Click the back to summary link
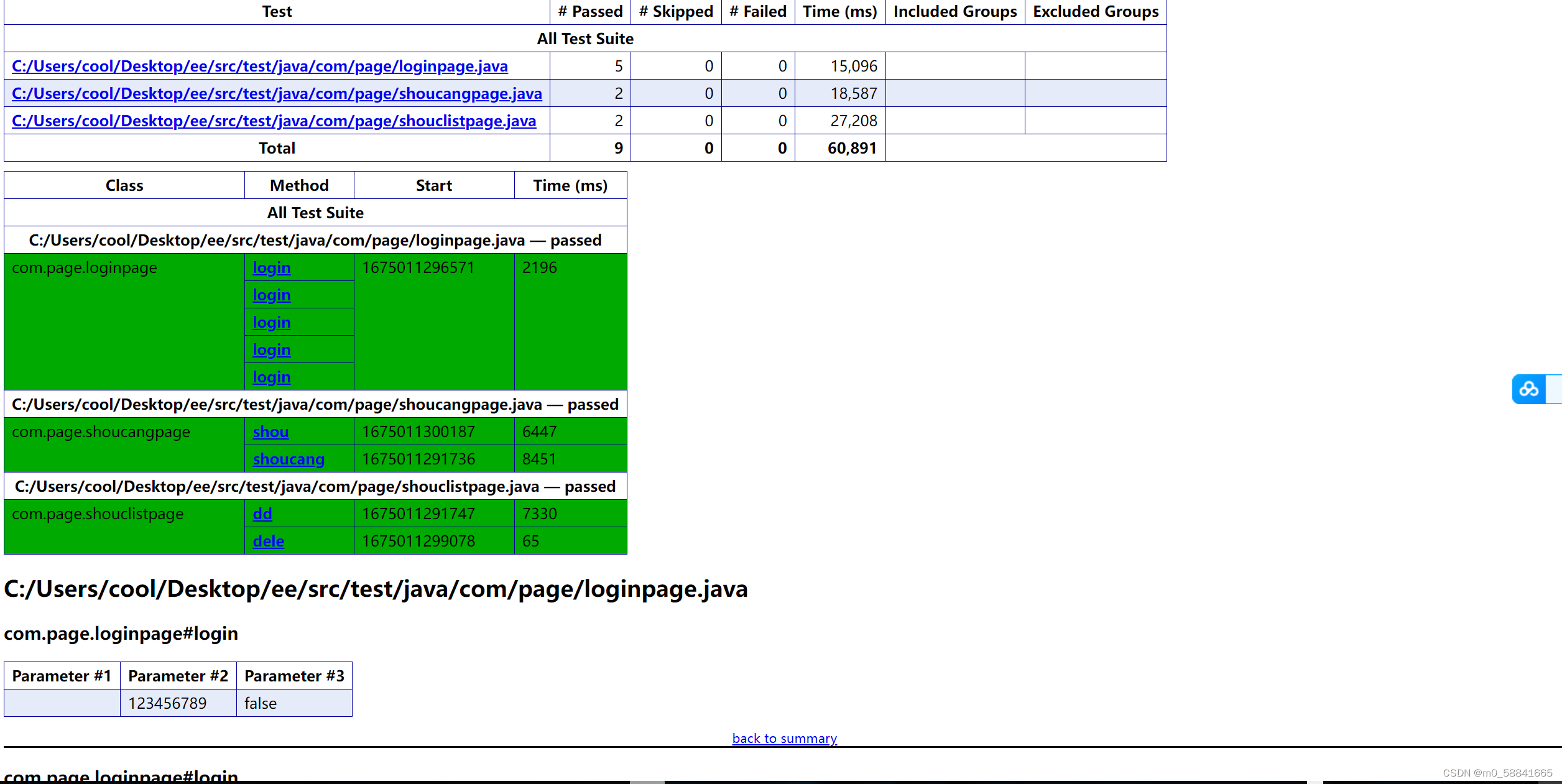Viewport: 1562px width, 784px height. coord(784,738)
